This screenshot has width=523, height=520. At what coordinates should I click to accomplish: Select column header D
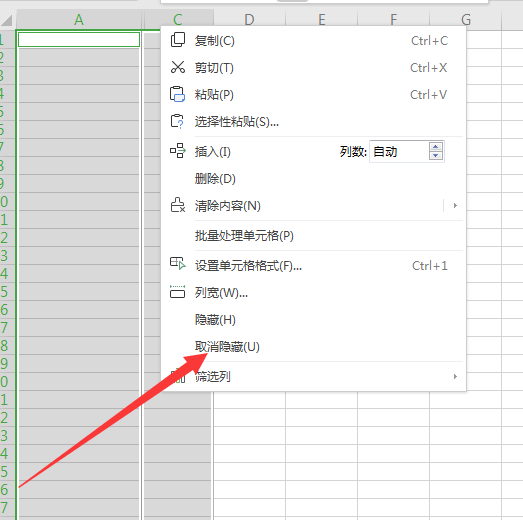pos(249,19)
